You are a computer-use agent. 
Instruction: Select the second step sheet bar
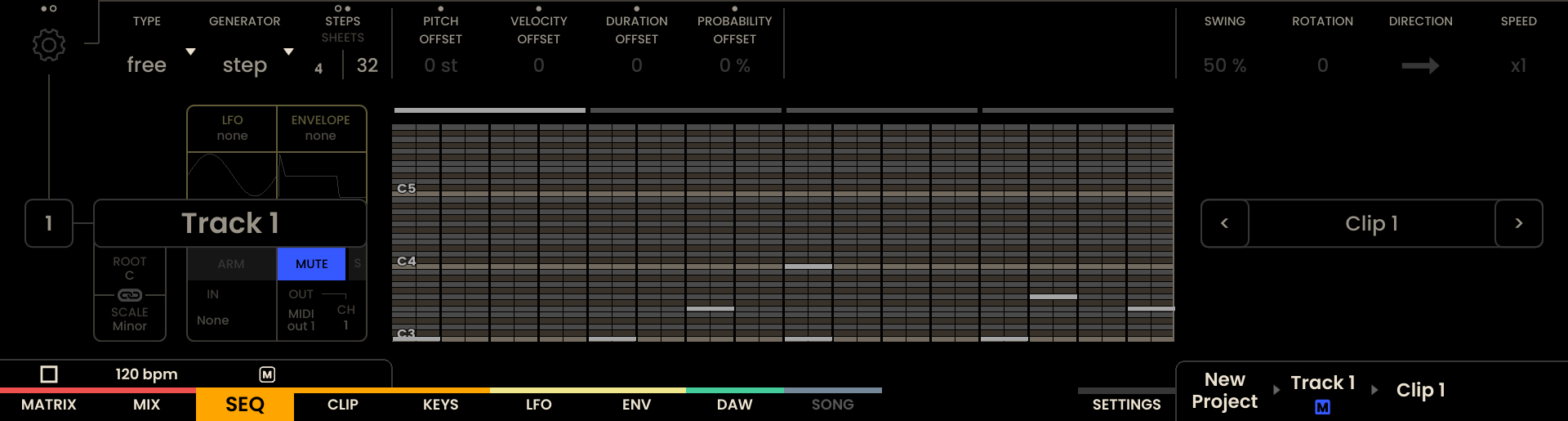pos(685,110)
